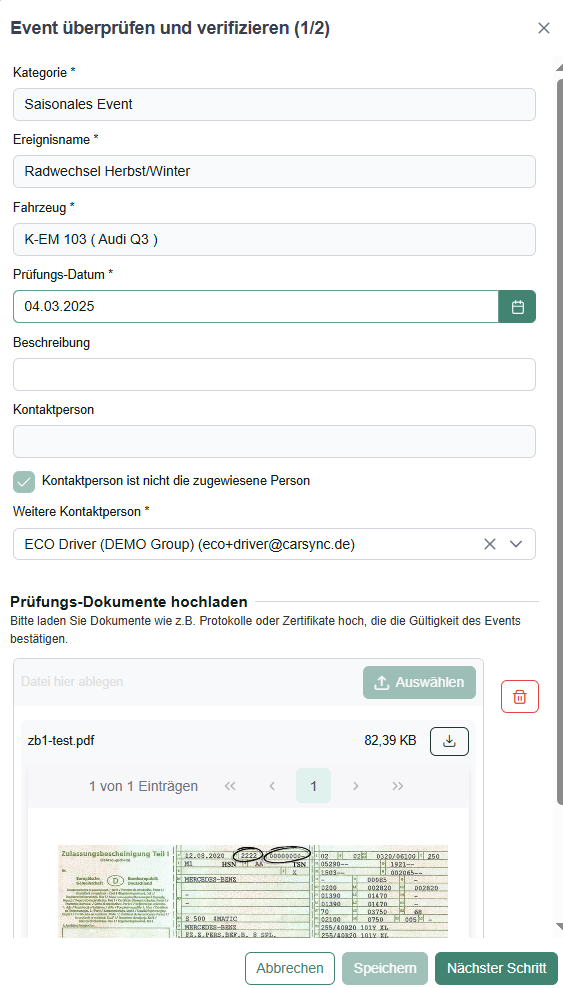Screen dimensions: 563x988
Task: Select page 1 in the preview pager
Action: click(x=314, y=786)
